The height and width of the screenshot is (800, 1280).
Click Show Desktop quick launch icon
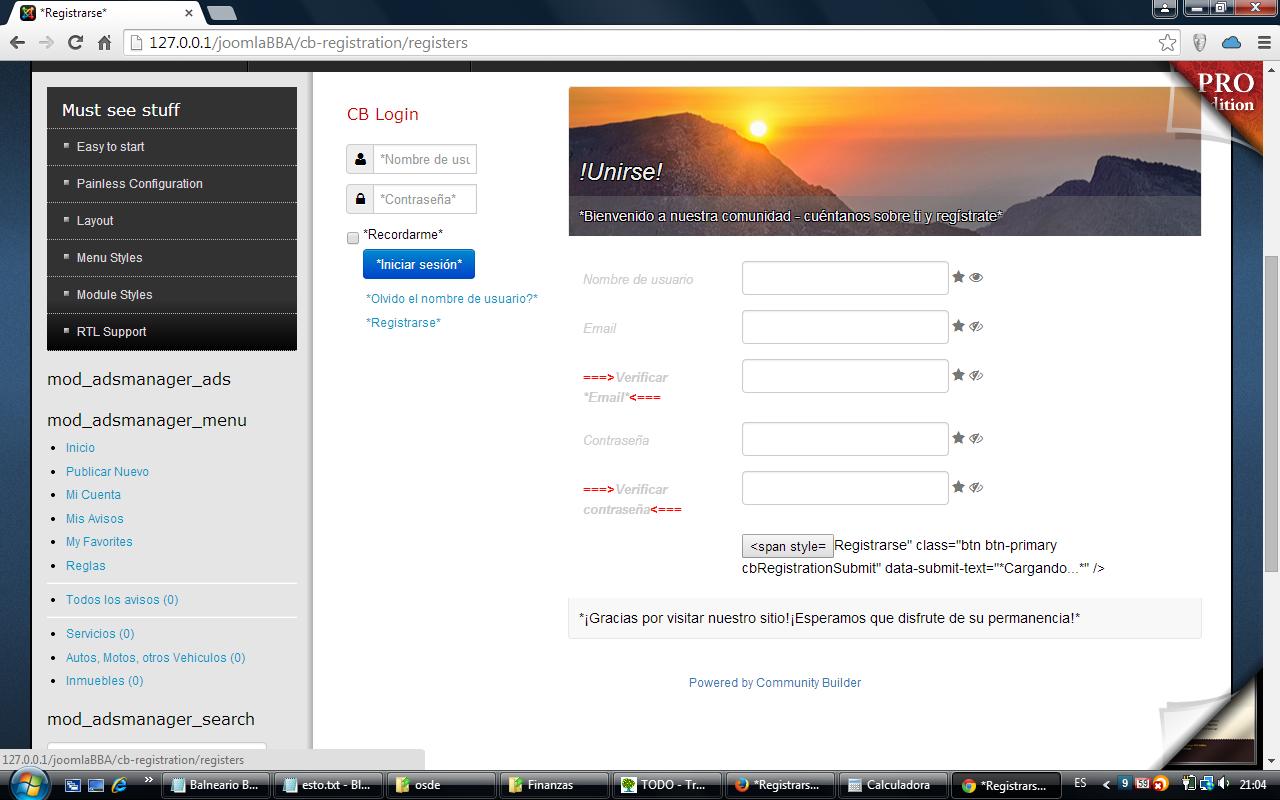[96, 785]
